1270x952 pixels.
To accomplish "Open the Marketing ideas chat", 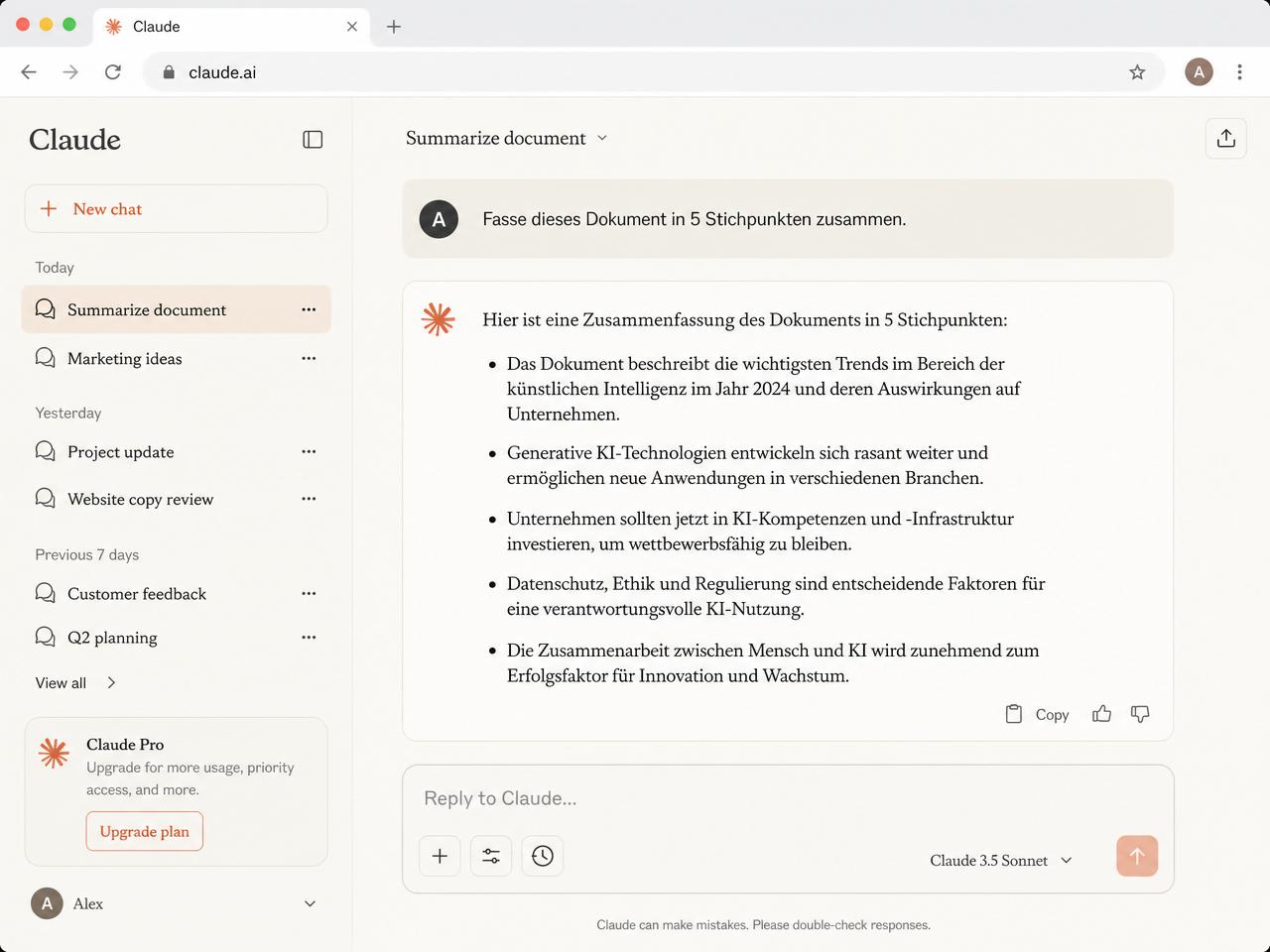I will 176,358.
